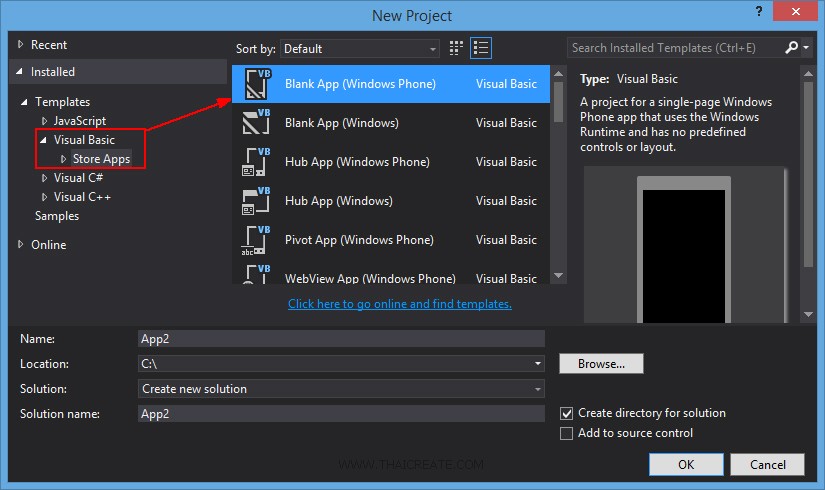Open the Sort by dropdown
The height and width of the screenshot is (490, 825).
359,49
